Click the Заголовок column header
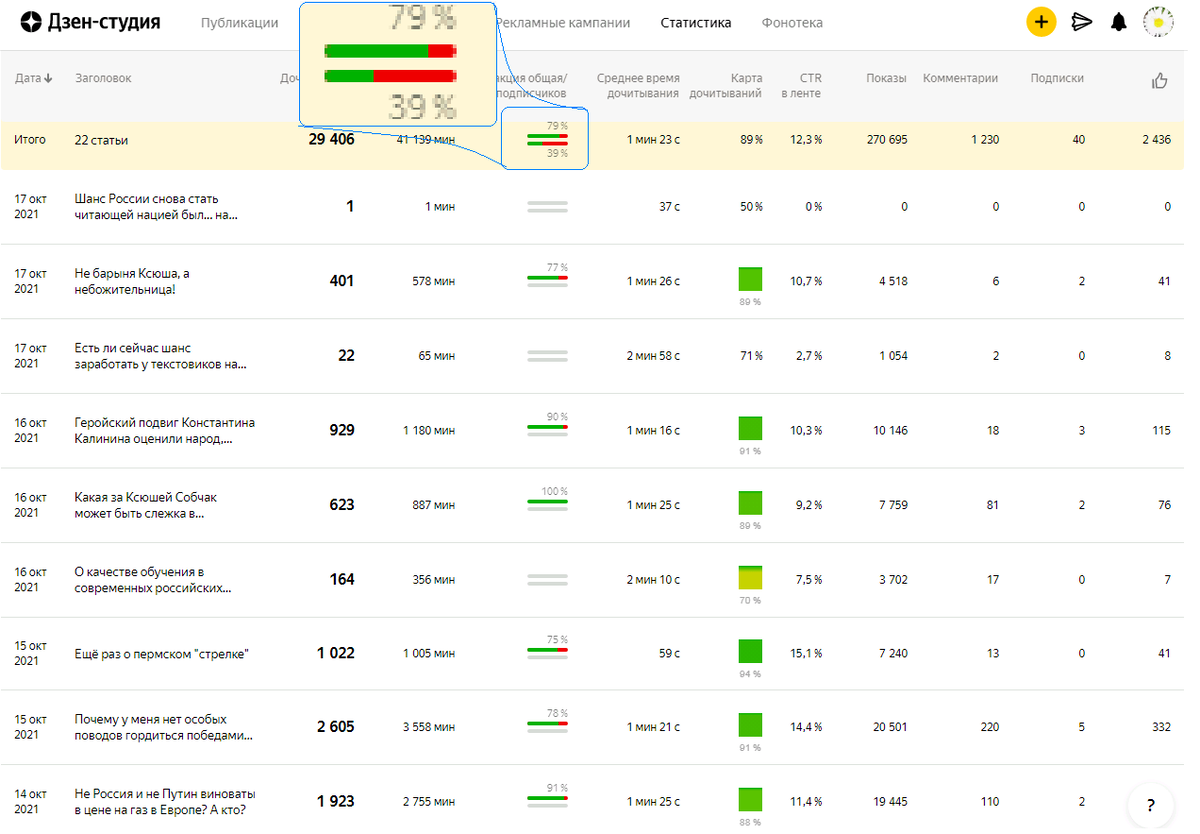The image size is (1200, 834). point(103,78)
